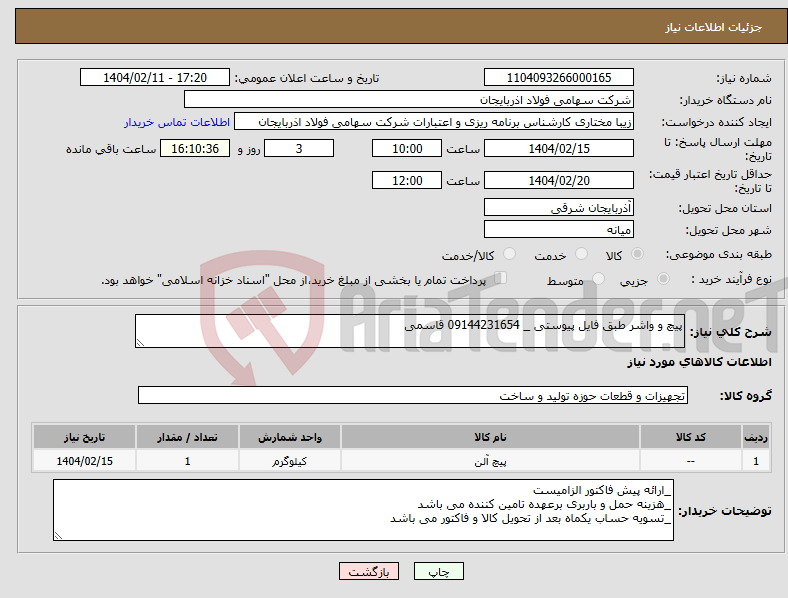
Task: Click the delivery city field میانه
Action: pos(558,229)
